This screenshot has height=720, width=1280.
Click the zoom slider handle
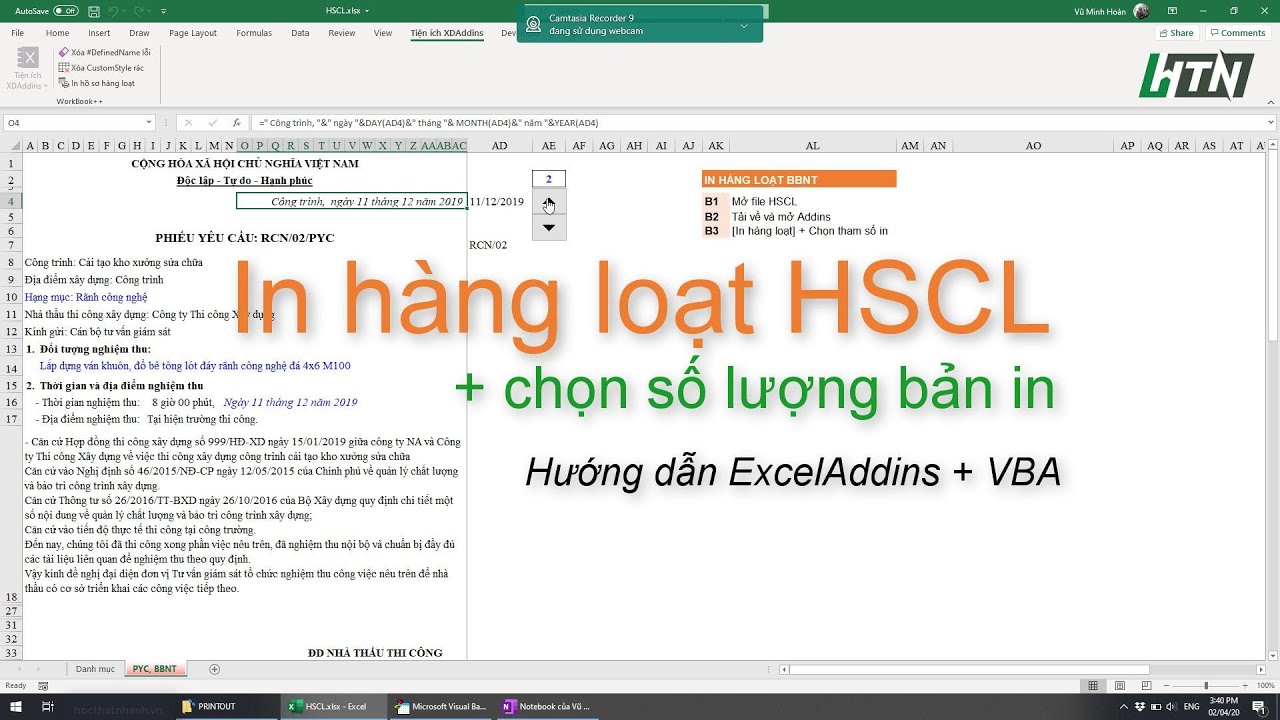coord(1207,686)
